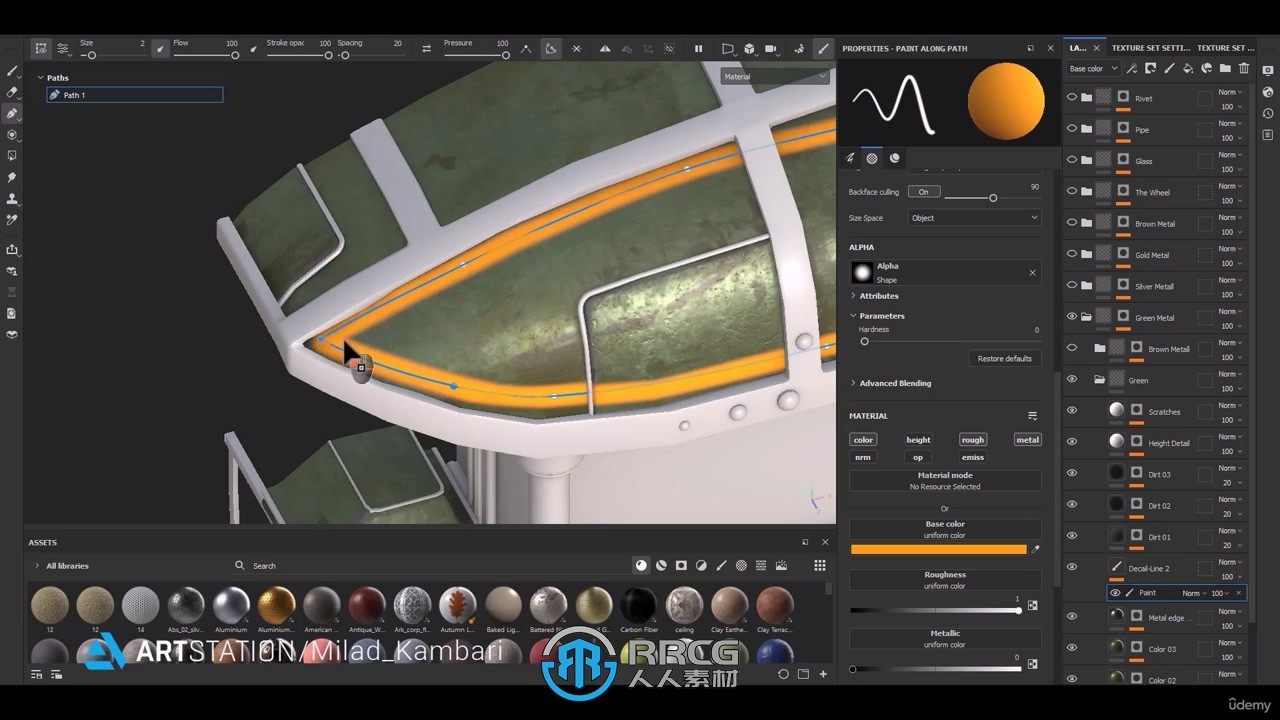Select Path 1 in Paths list
Viewport: 1280px width, 720px height.
point(134,95)
